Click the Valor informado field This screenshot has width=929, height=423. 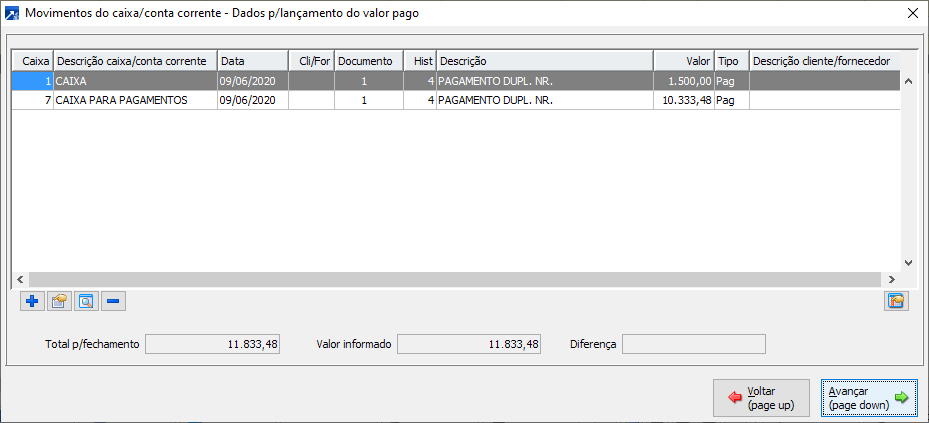469,344
